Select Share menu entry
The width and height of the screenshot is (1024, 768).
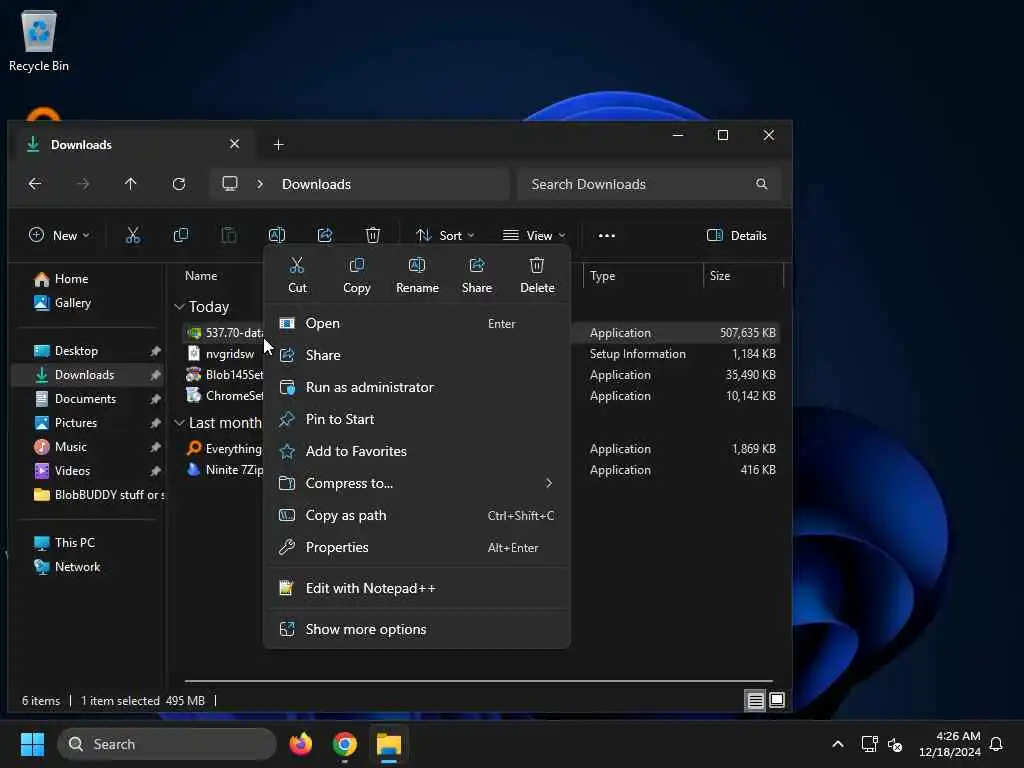[417, 355]
